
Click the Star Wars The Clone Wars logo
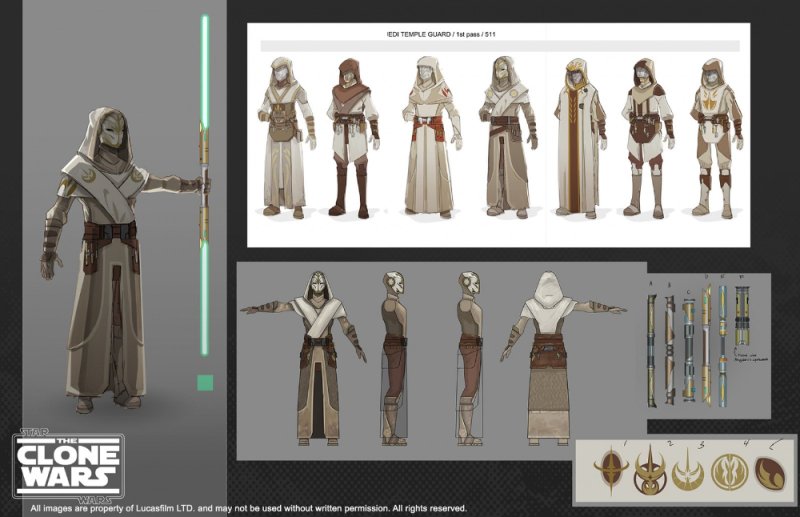(x=68, y=466)
